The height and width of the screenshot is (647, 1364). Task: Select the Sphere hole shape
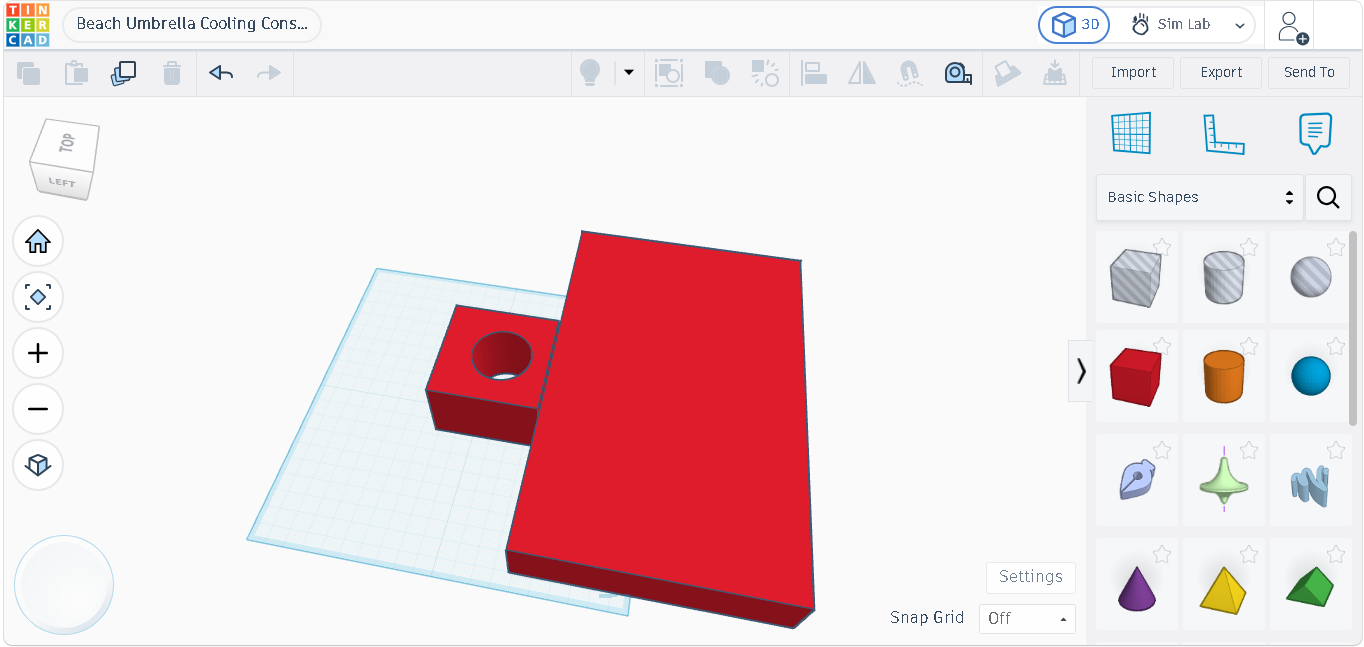point(1310,277)
